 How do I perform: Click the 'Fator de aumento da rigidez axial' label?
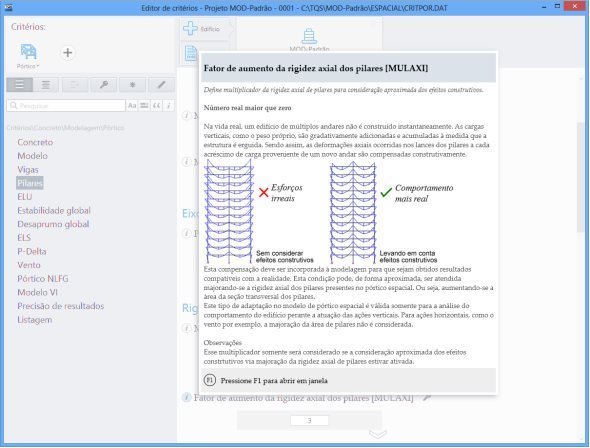pyautogui.click(x=303, y=398)
